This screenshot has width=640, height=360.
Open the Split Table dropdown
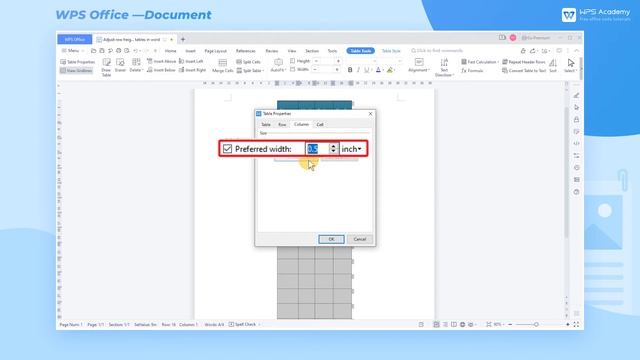coord(250,71)
